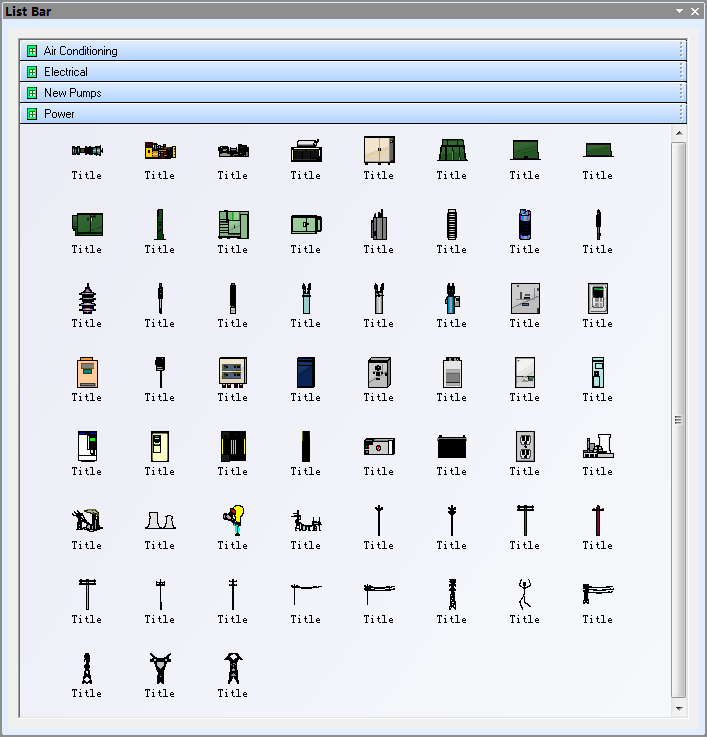Select the beige double-door cabinet icon

point(378,150)
